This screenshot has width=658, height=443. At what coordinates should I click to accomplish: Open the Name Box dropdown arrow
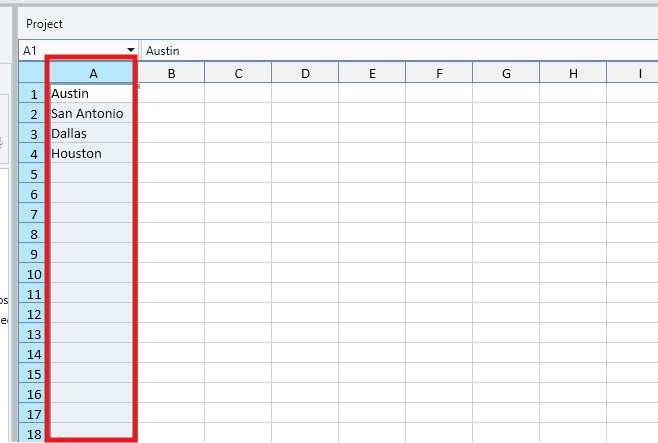tap(131, 50)
